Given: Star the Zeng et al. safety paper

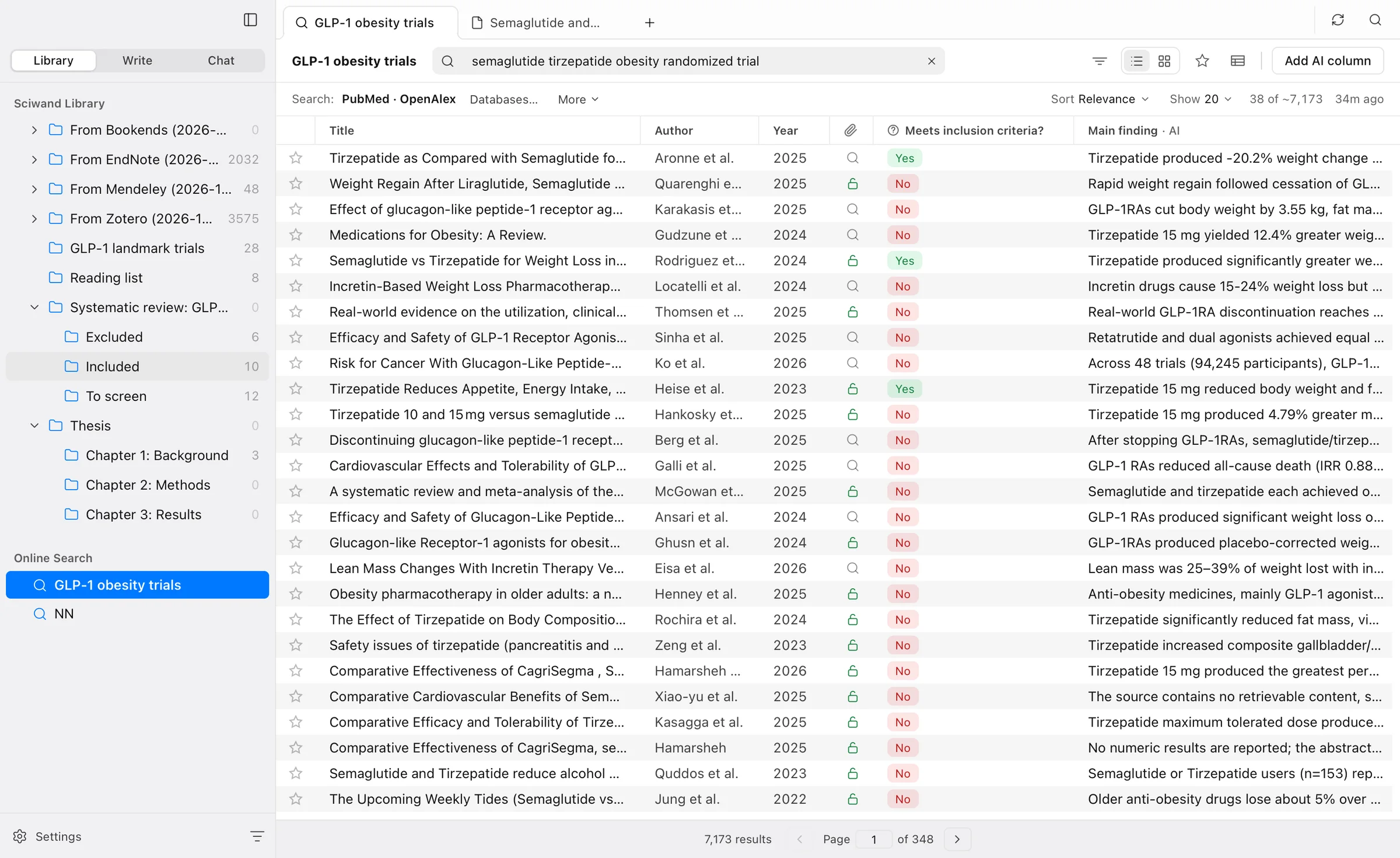Looking at the screenshot, I should pyautogui.click(x=296, y=646).
